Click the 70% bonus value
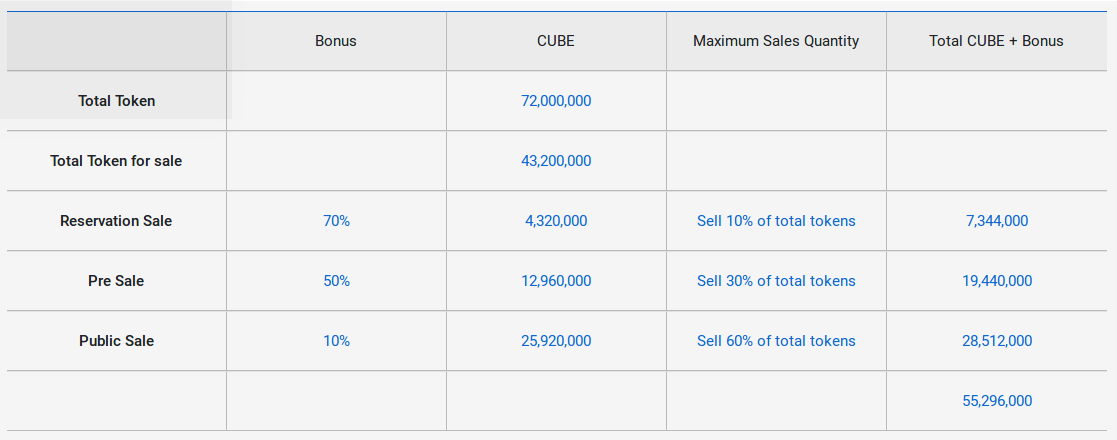This screenshot has width=1117, height=440. (x=336, y=221)
